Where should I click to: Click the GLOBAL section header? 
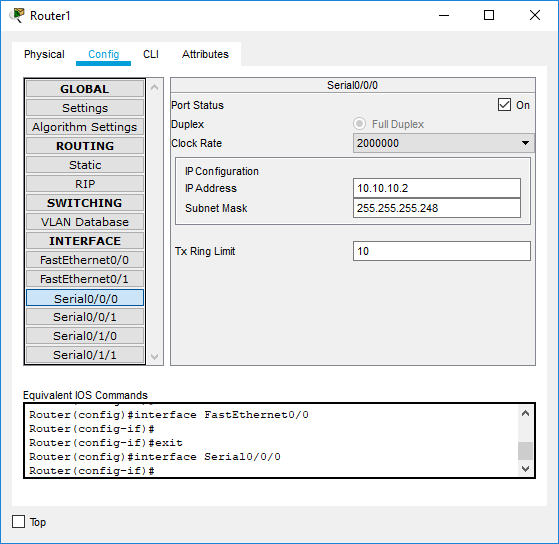[85, 89]
